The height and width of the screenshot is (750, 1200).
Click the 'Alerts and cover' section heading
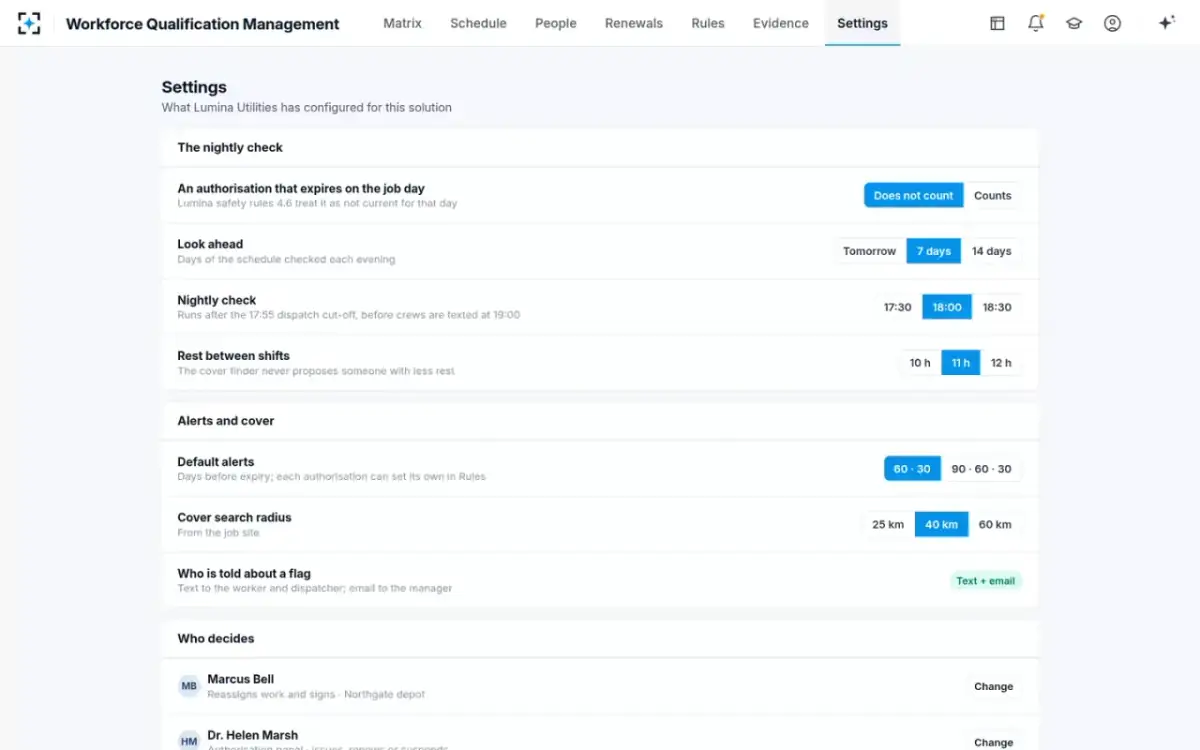pos(226,421)
